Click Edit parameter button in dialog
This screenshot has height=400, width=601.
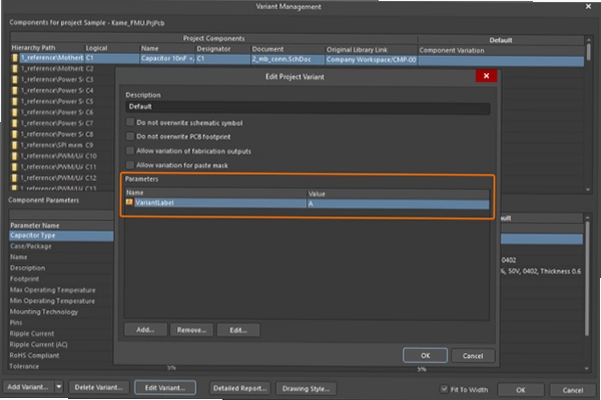(238, 330)
